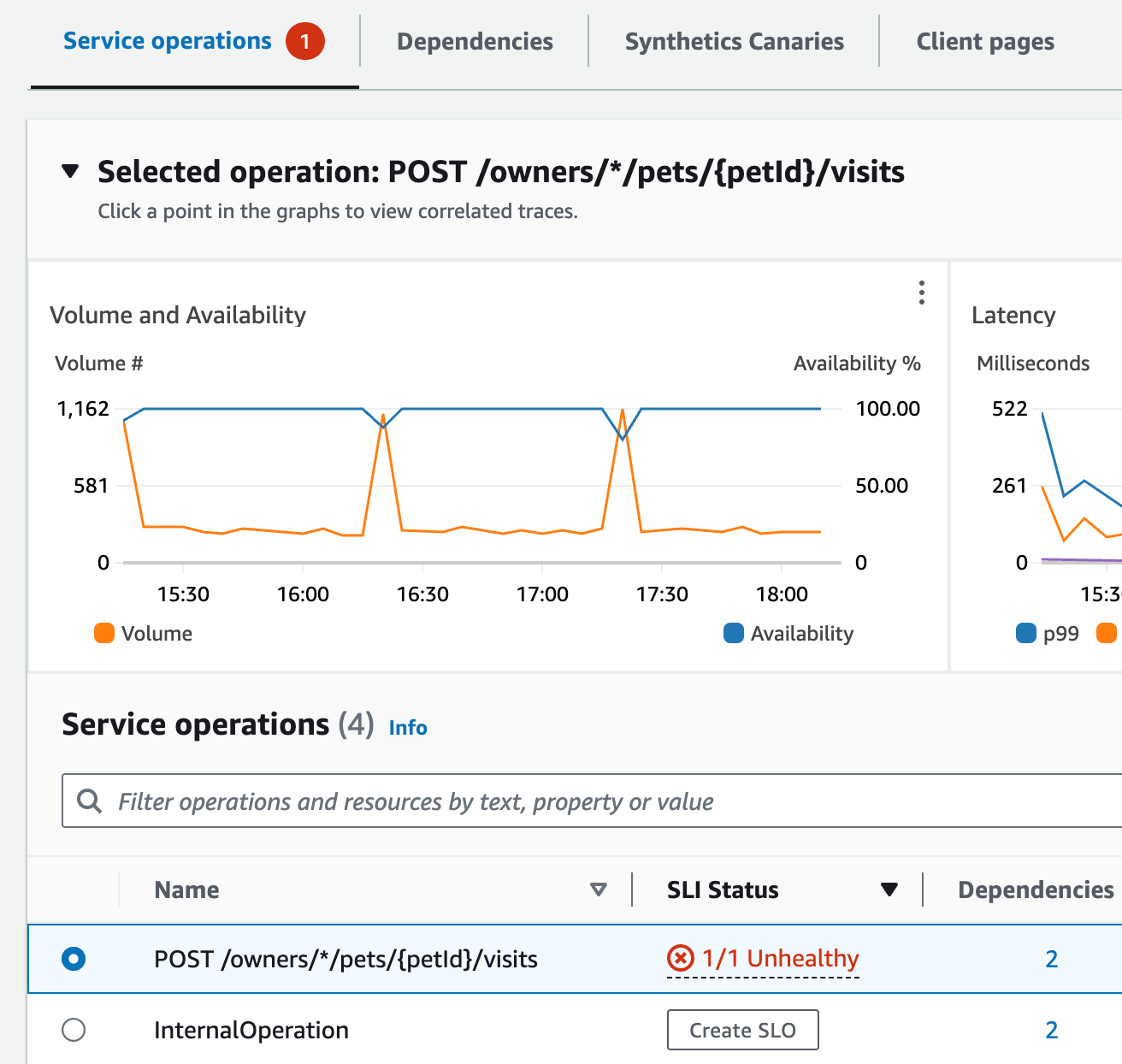Select the InternalOperation radio button

tap(74, 1030)
